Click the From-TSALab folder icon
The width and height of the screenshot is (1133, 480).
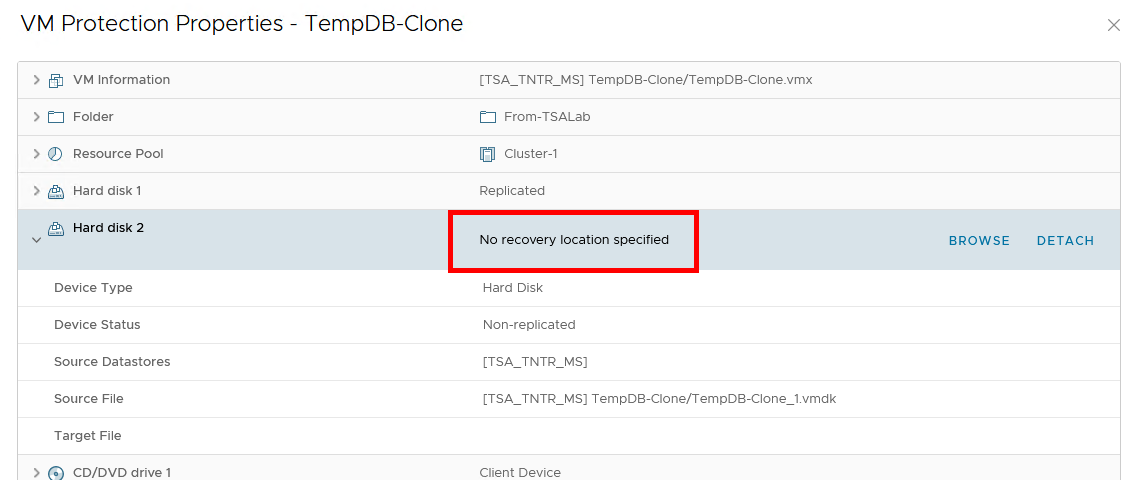488,117
